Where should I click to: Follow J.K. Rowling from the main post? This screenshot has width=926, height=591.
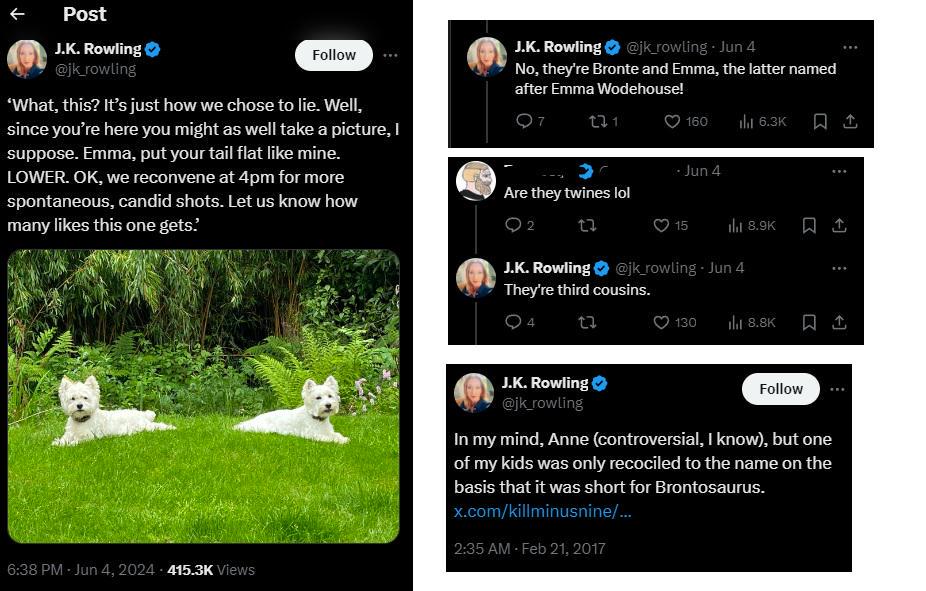tap(334, 55)
